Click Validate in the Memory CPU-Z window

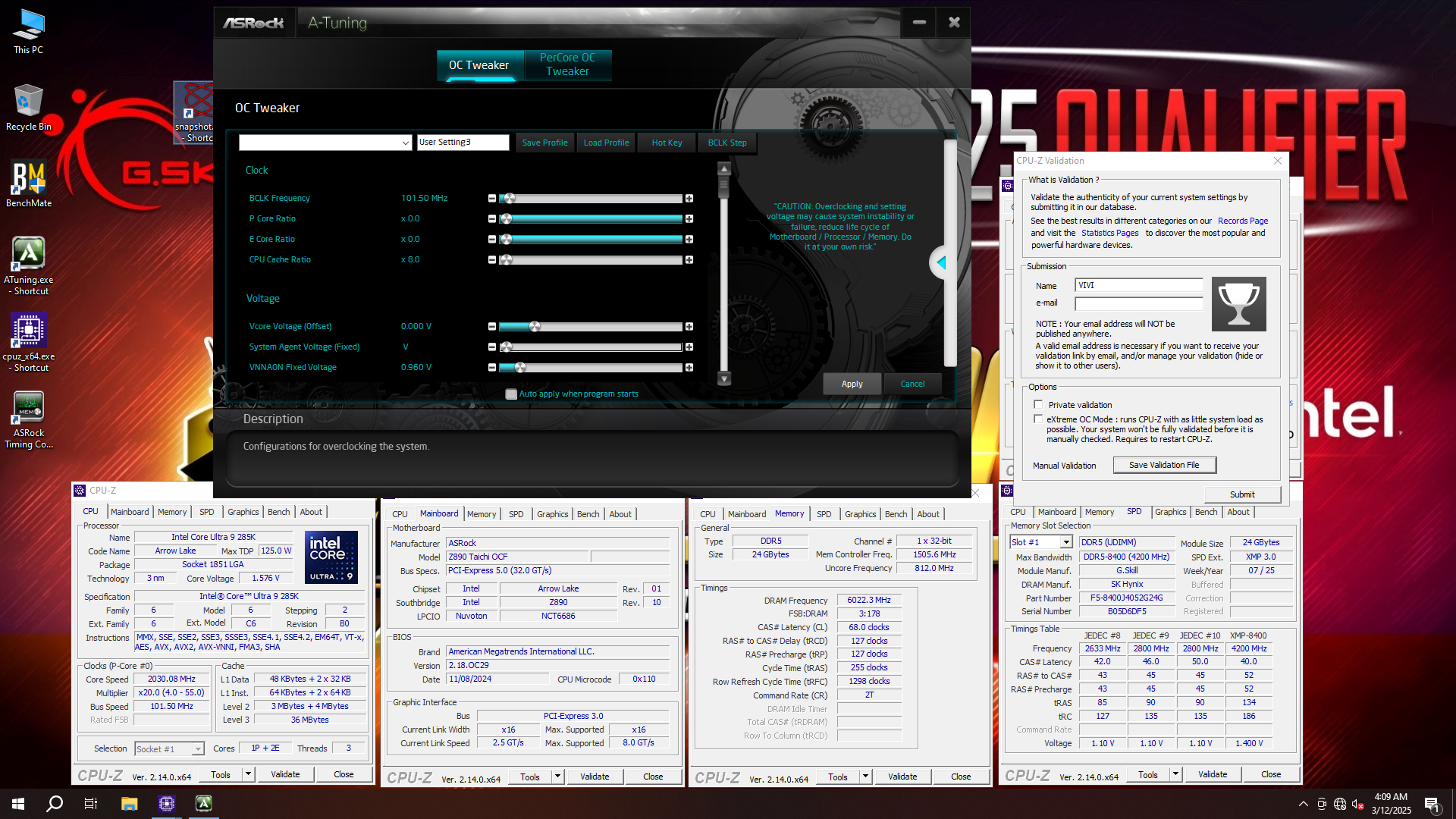[x=902, y=777]
